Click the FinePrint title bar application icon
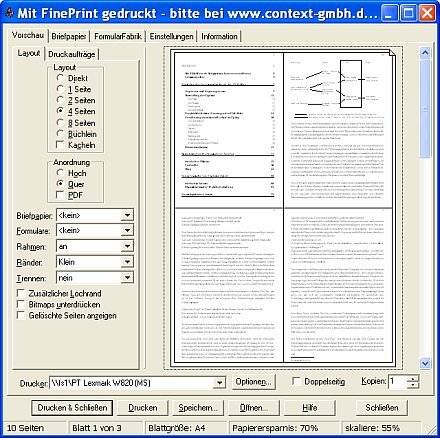The width and height of the screenshot is (440, 438). pos(10,13)
